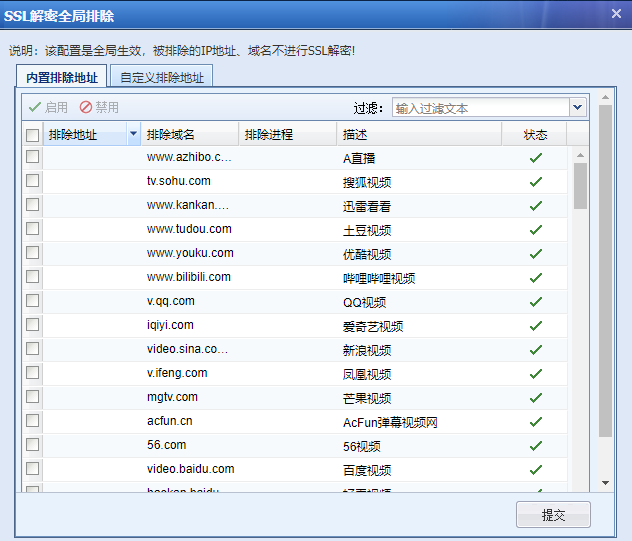The width and height of the screenshot is (632, 541).
Task: Open the 过滤 filter dropdown arrow
Action: click(577, 107)
